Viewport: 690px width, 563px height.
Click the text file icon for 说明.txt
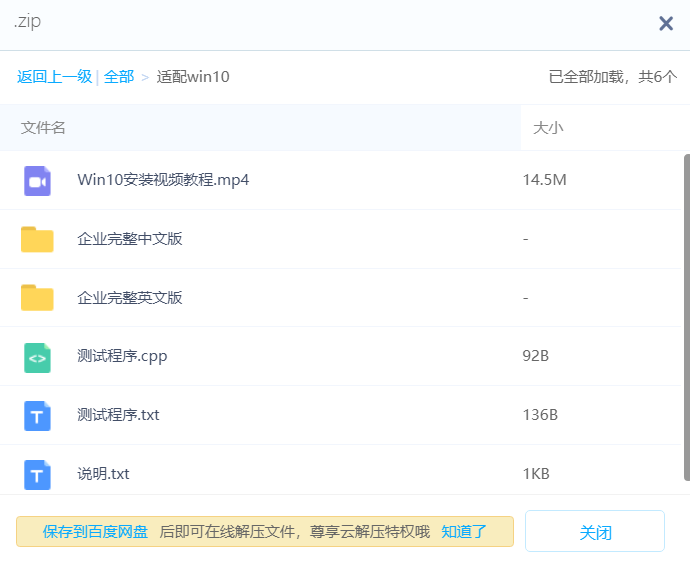click(x=37, y=475)
